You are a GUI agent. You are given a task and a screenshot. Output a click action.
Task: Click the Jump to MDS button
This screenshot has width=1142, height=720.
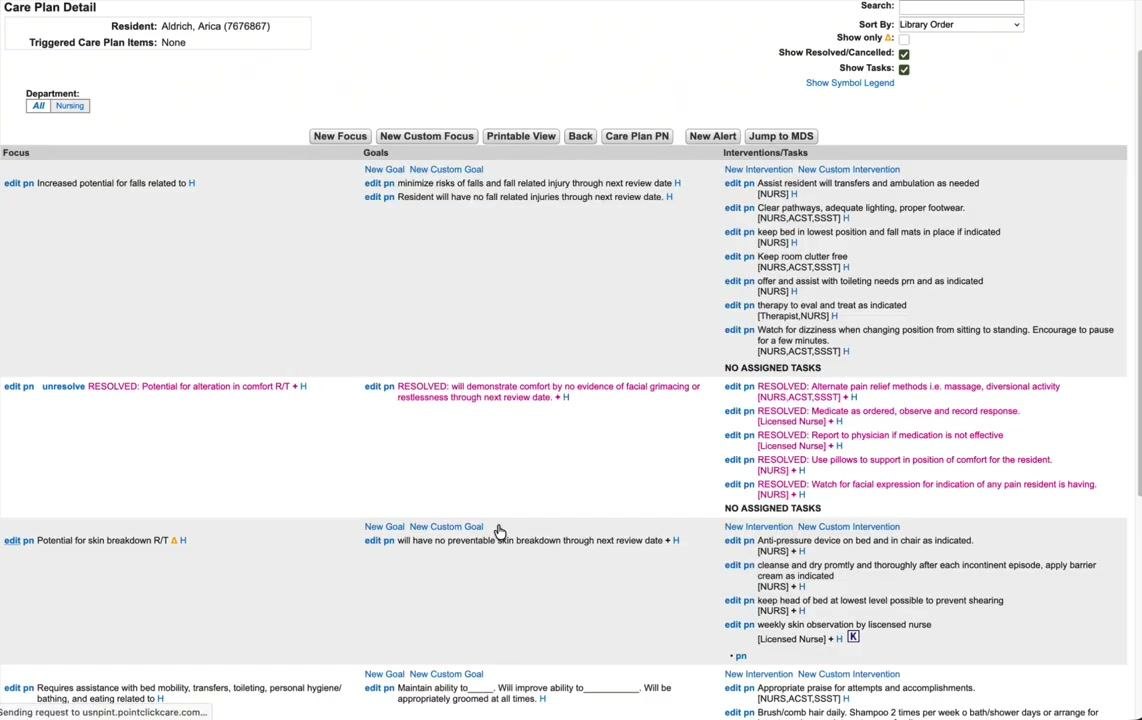(781, 136)
